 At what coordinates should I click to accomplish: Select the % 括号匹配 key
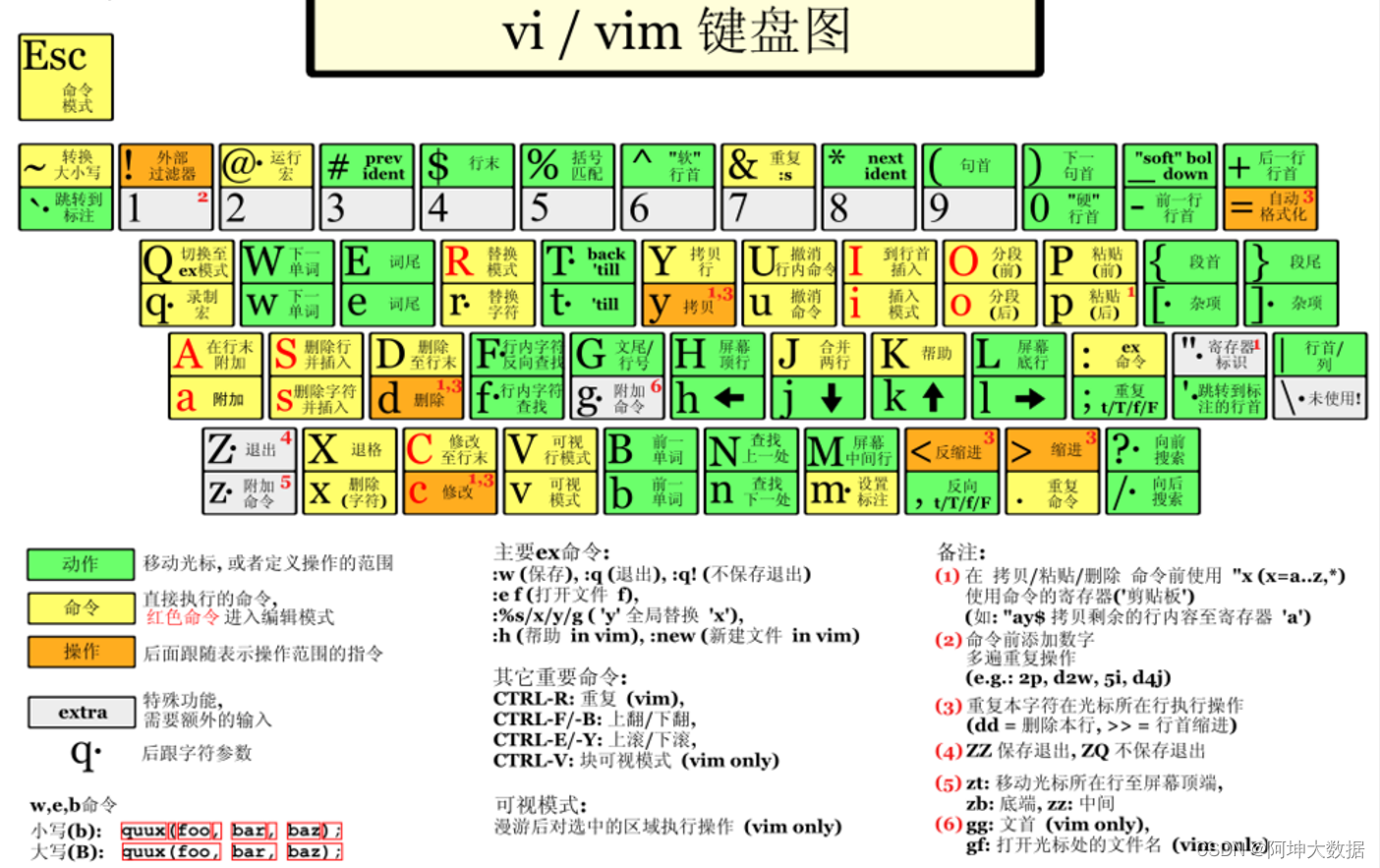pyautogui.click(x=567, y=165)
